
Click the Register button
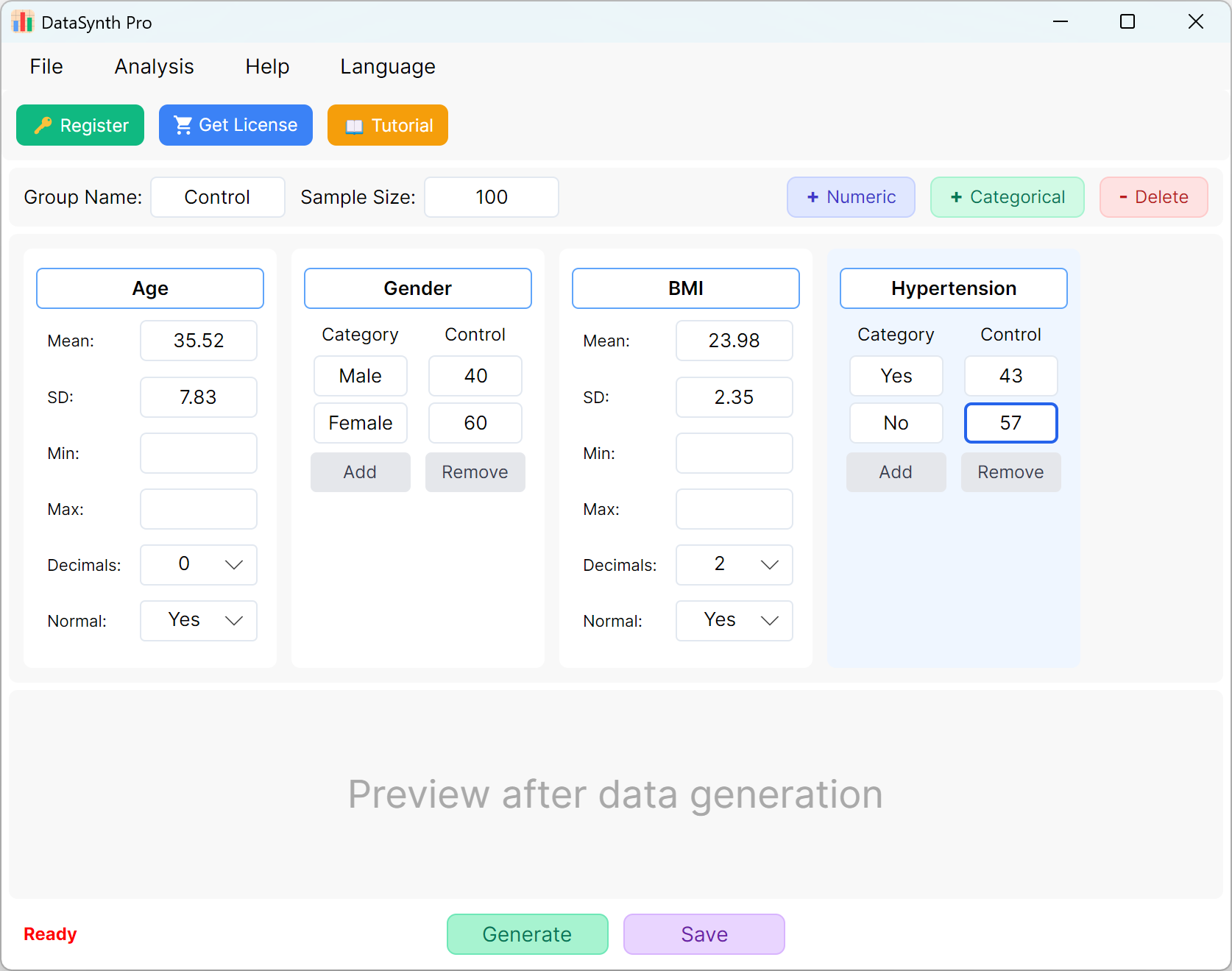(x=80, y=125)
